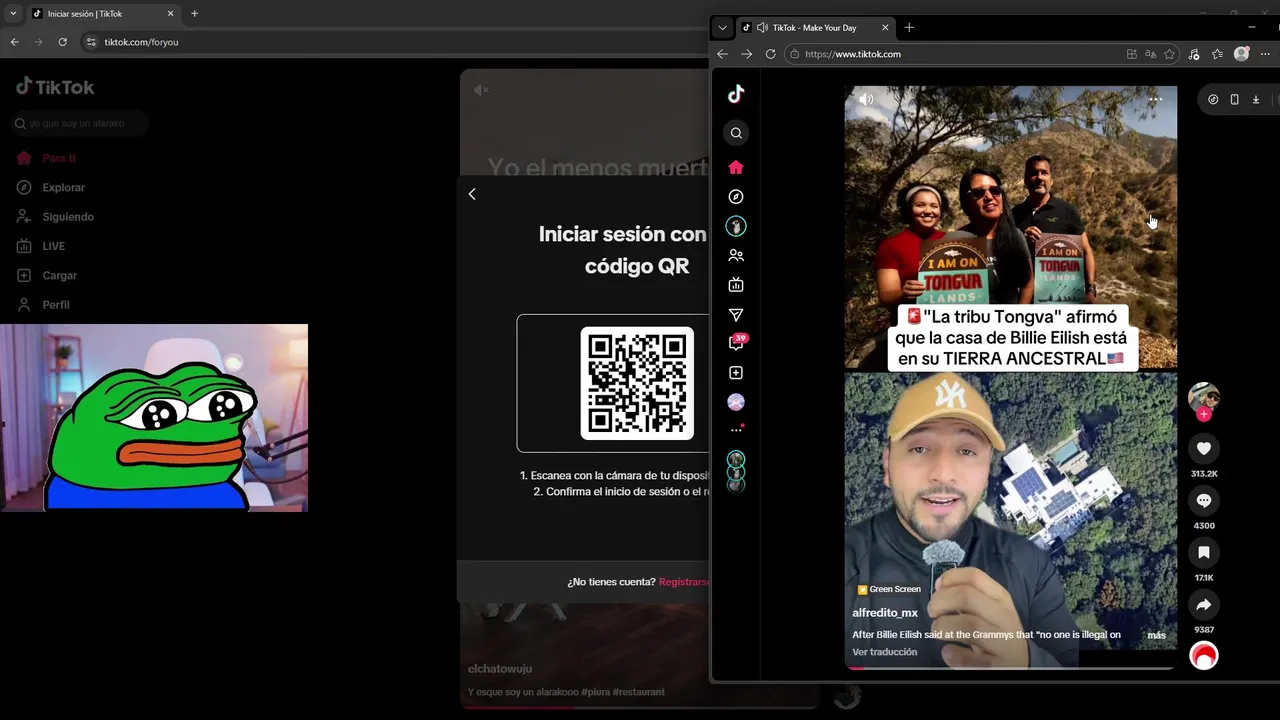
Task: Expand caption by clicking 'más'
Action: point(1156,635)
